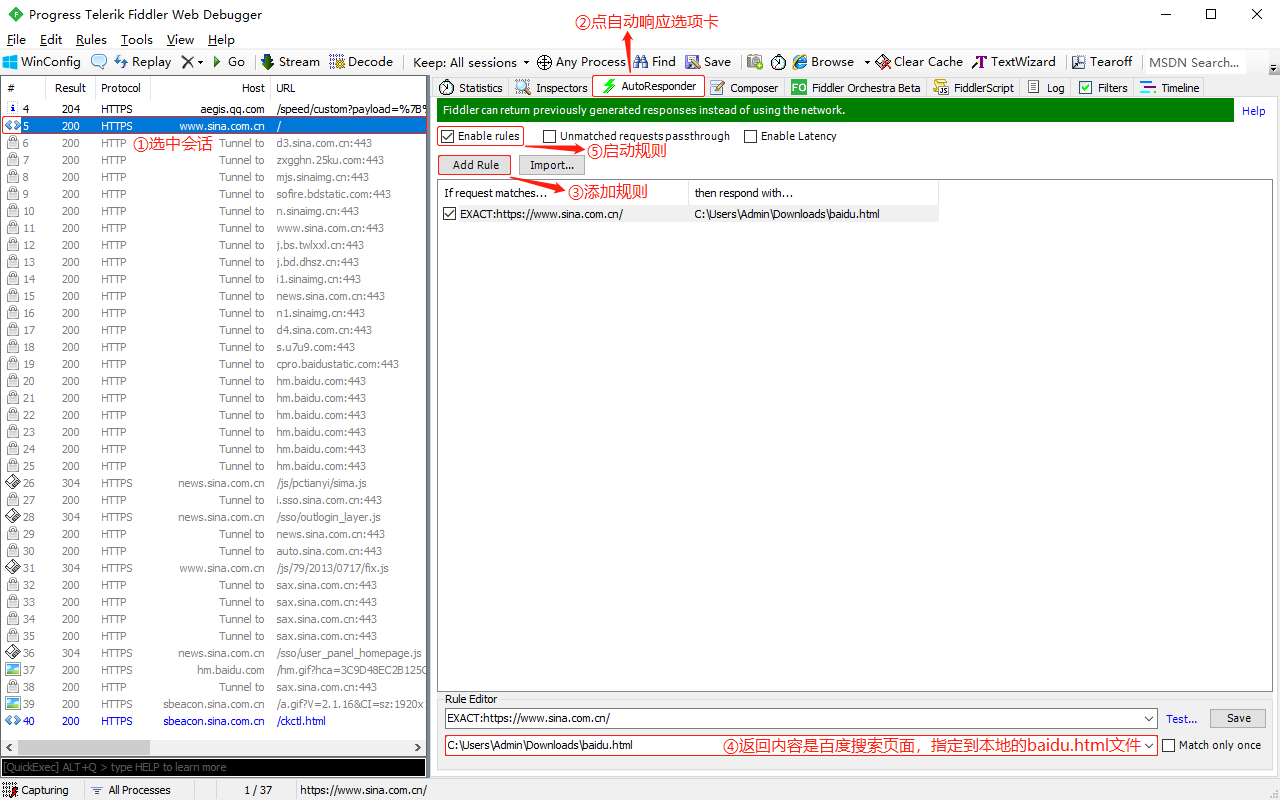Click All Processes filter in status bar
This screenshot has height=800, width=1280.
coord(131,790)
